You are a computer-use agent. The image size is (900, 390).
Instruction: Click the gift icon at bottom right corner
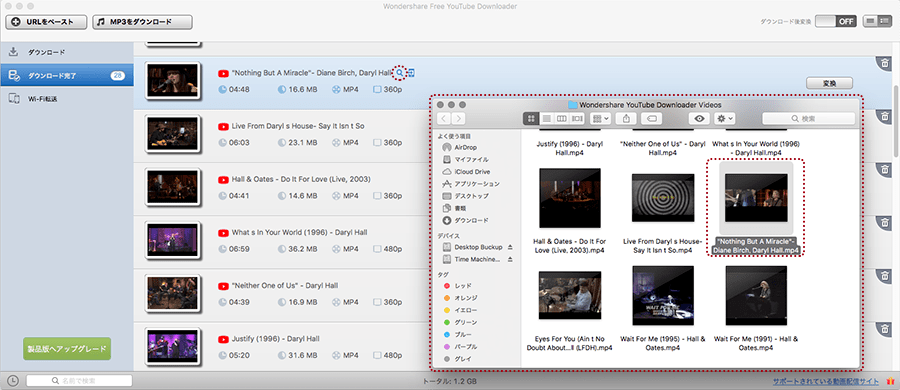[x=890, y=380]
